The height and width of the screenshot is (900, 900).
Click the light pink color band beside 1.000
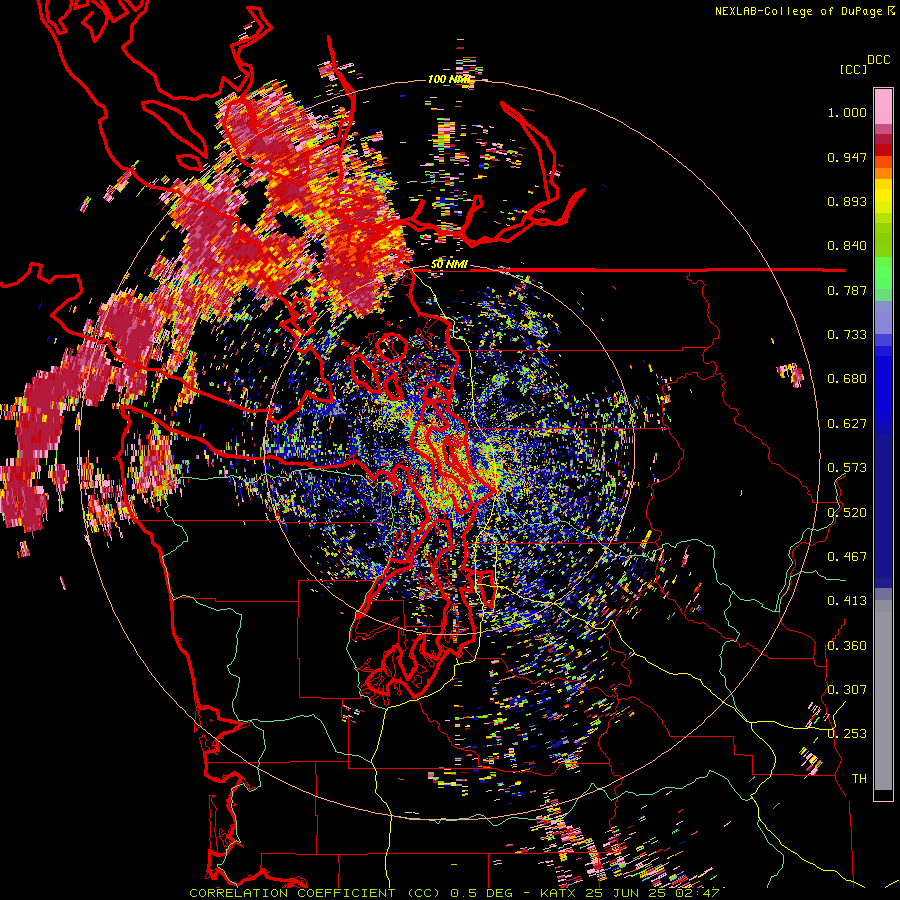pyautogui.click(x=883, y=107)
